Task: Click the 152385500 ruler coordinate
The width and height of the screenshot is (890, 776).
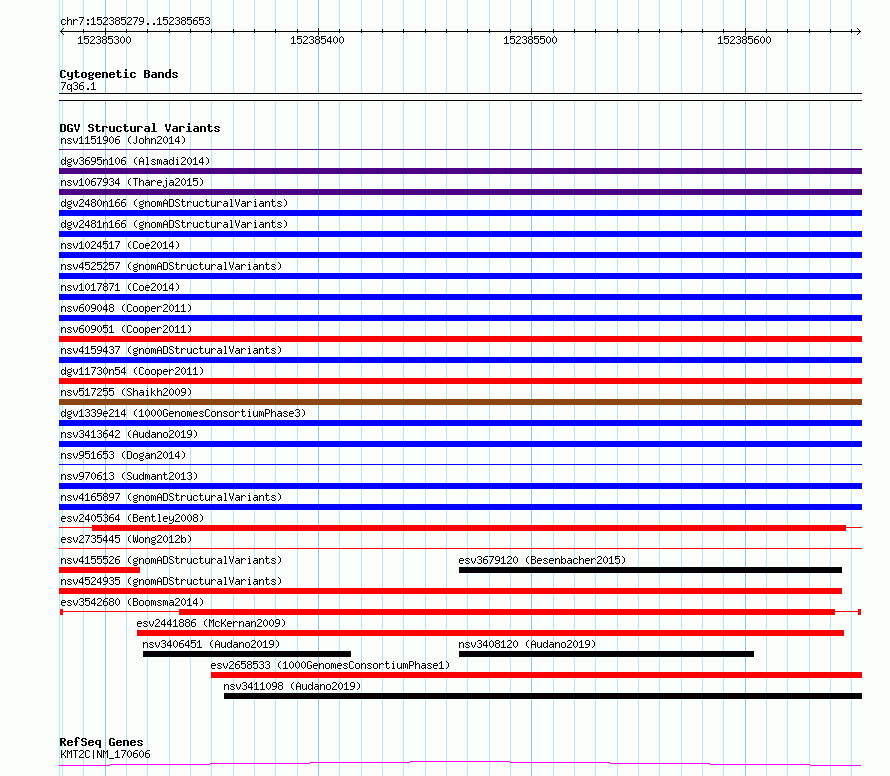Action: pos(531,40)
